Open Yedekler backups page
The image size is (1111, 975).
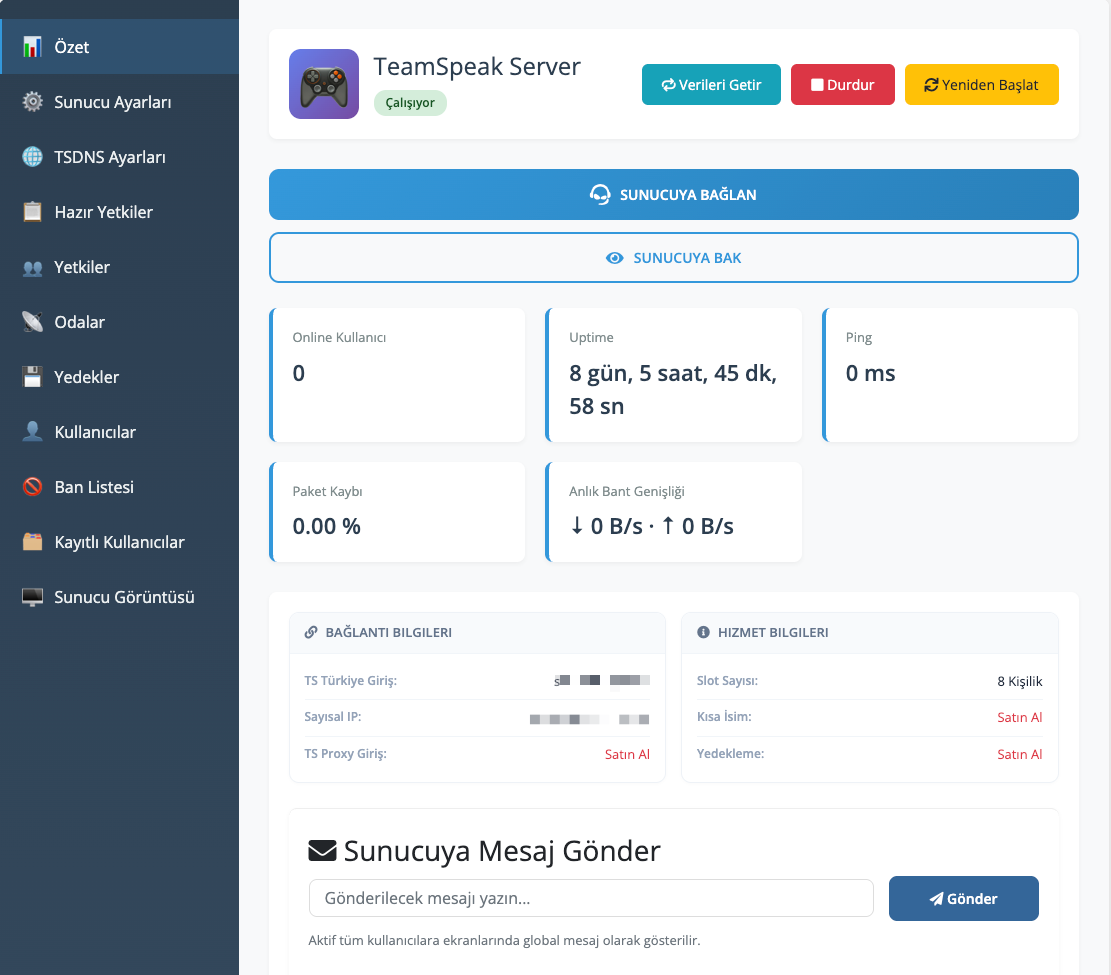pyautogui.click(x=120, y=377)
